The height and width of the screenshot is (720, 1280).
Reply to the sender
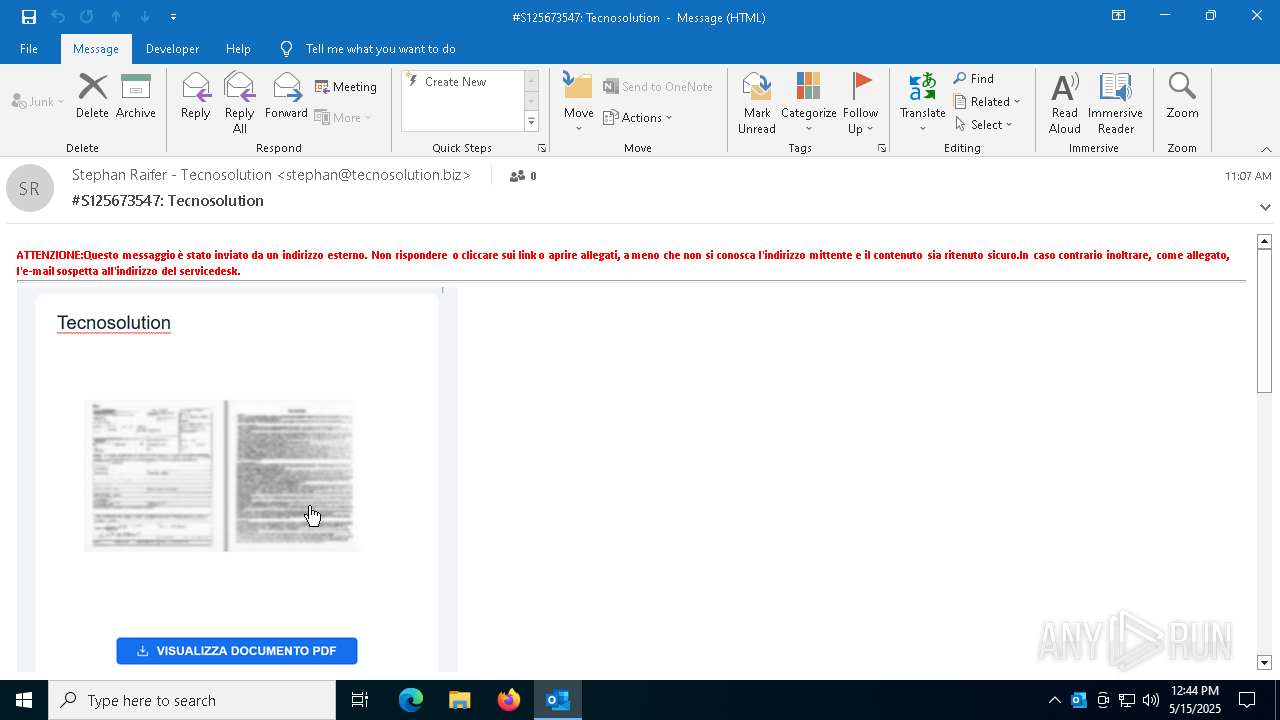(196, 96)
